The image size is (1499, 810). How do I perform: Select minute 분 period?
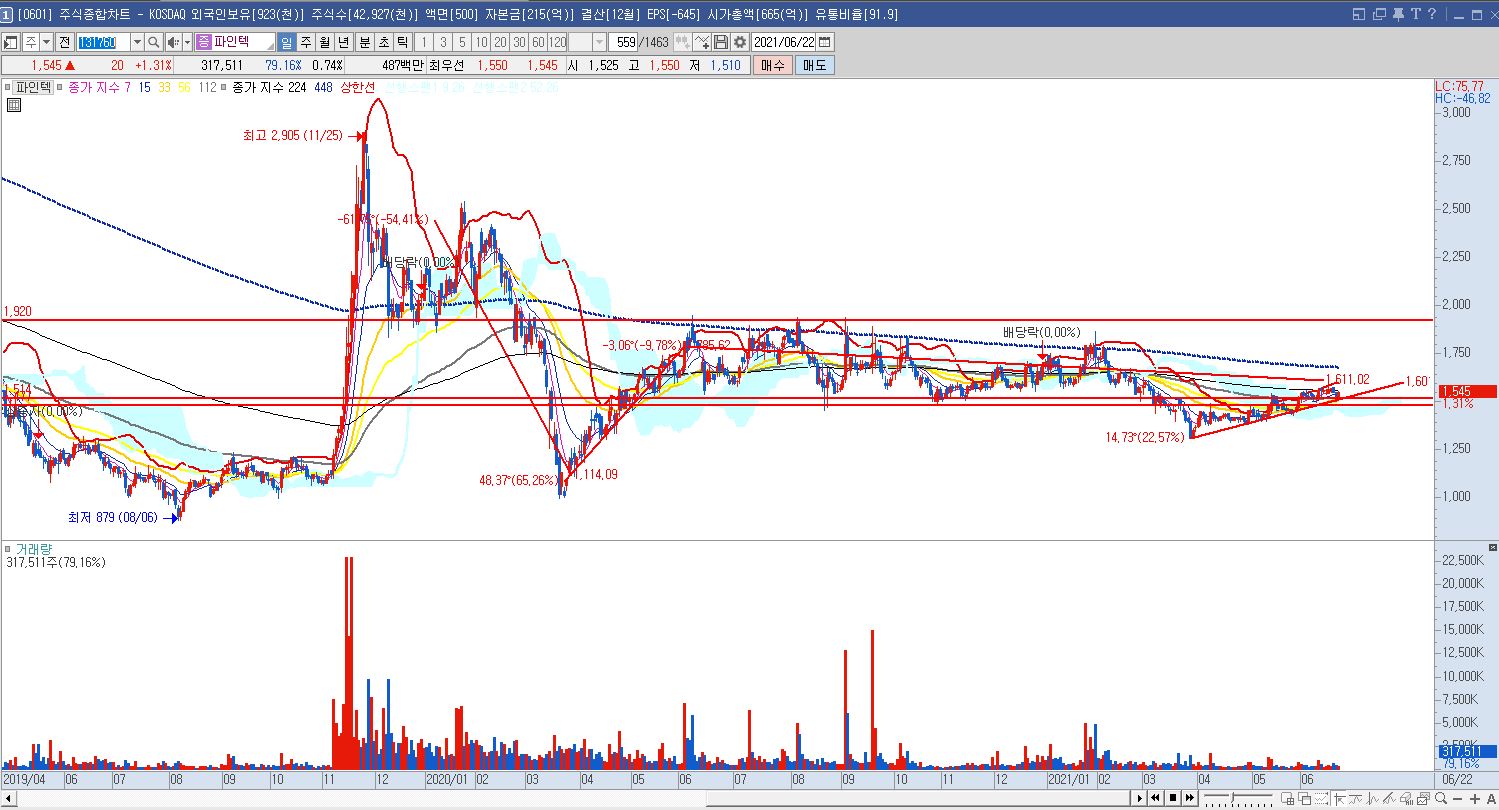click(x=365, y=42)
